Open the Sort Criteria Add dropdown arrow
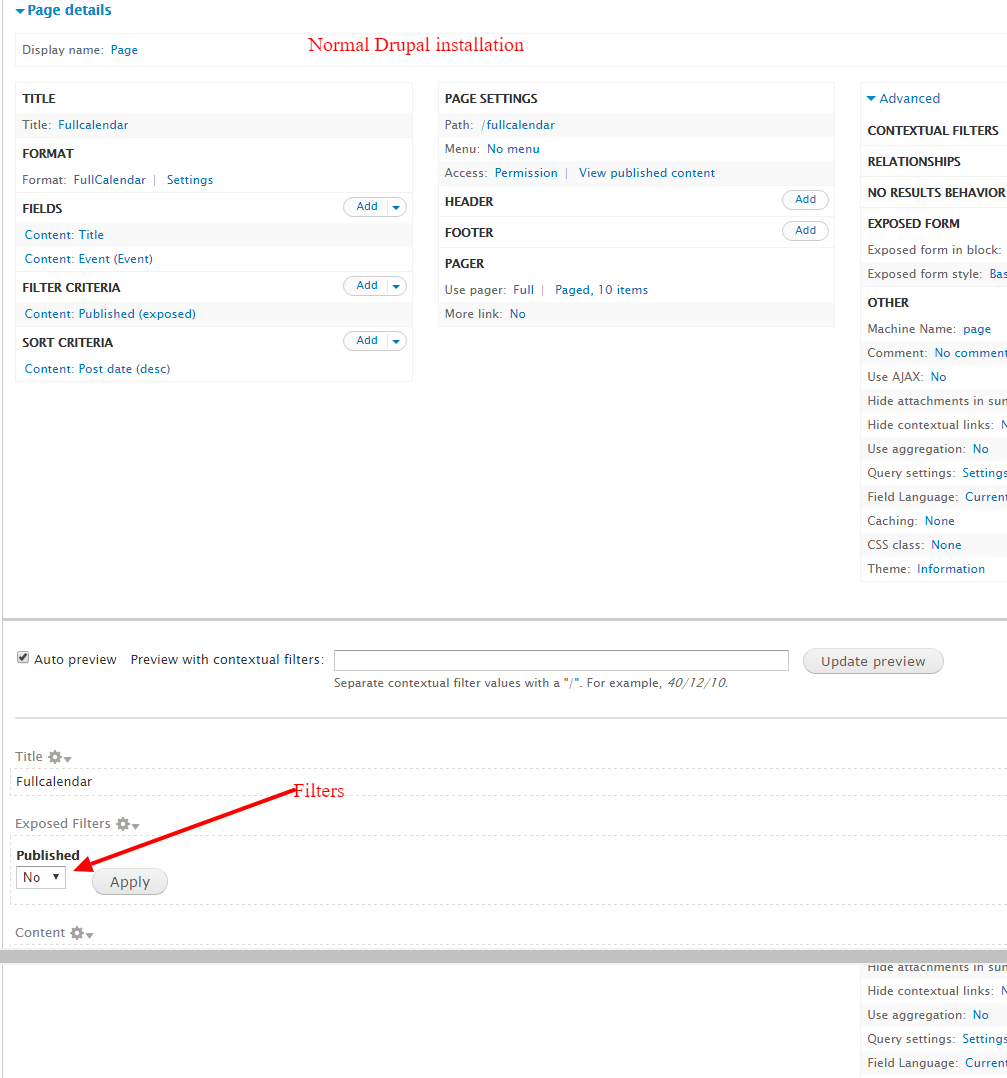The width and height of the screenshot is (1007, 1078). pyautogui.click(x=396, y=340)
